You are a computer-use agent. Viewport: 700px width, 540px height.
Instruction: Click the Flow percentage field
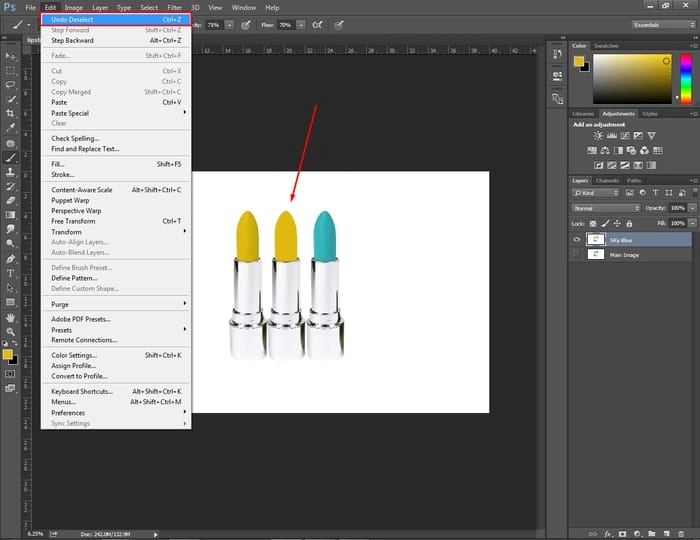tap(286, 25)
